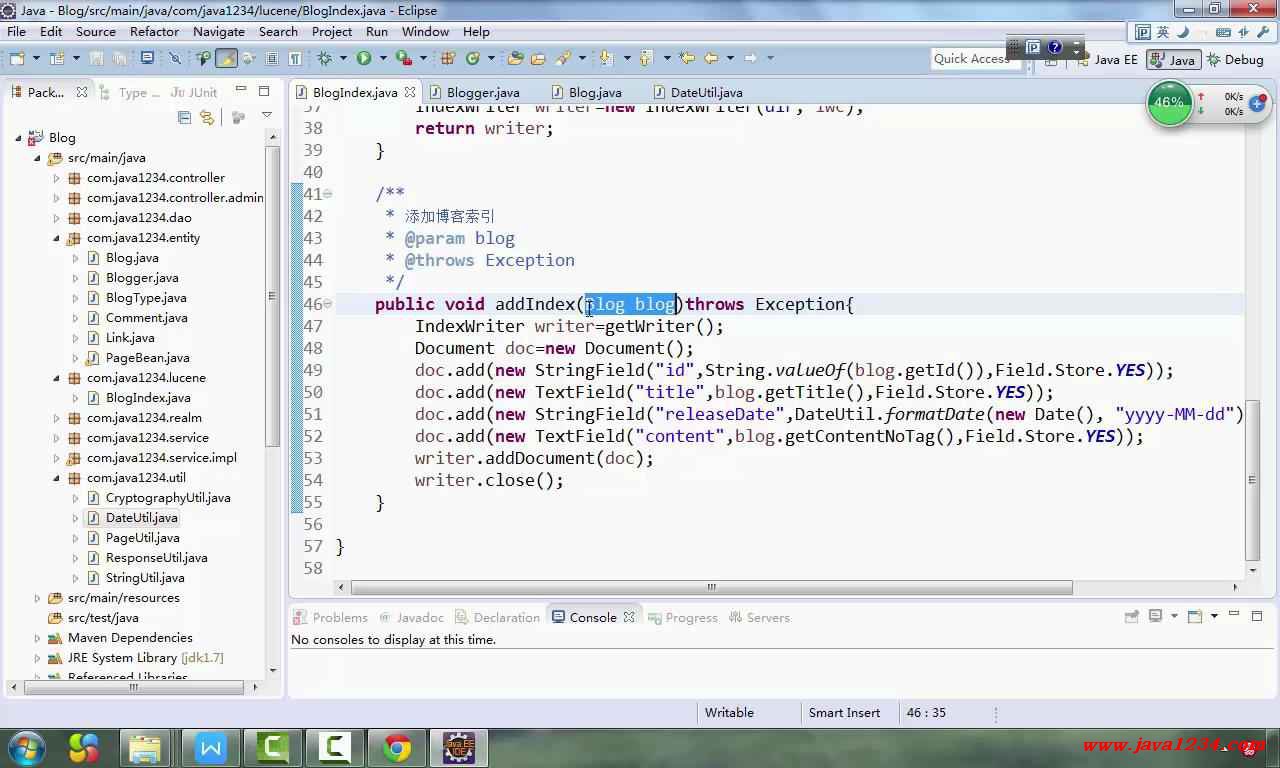Click the Windows Start button
Viewport: 1280px width, 768px height.
[x=26, y=748]
